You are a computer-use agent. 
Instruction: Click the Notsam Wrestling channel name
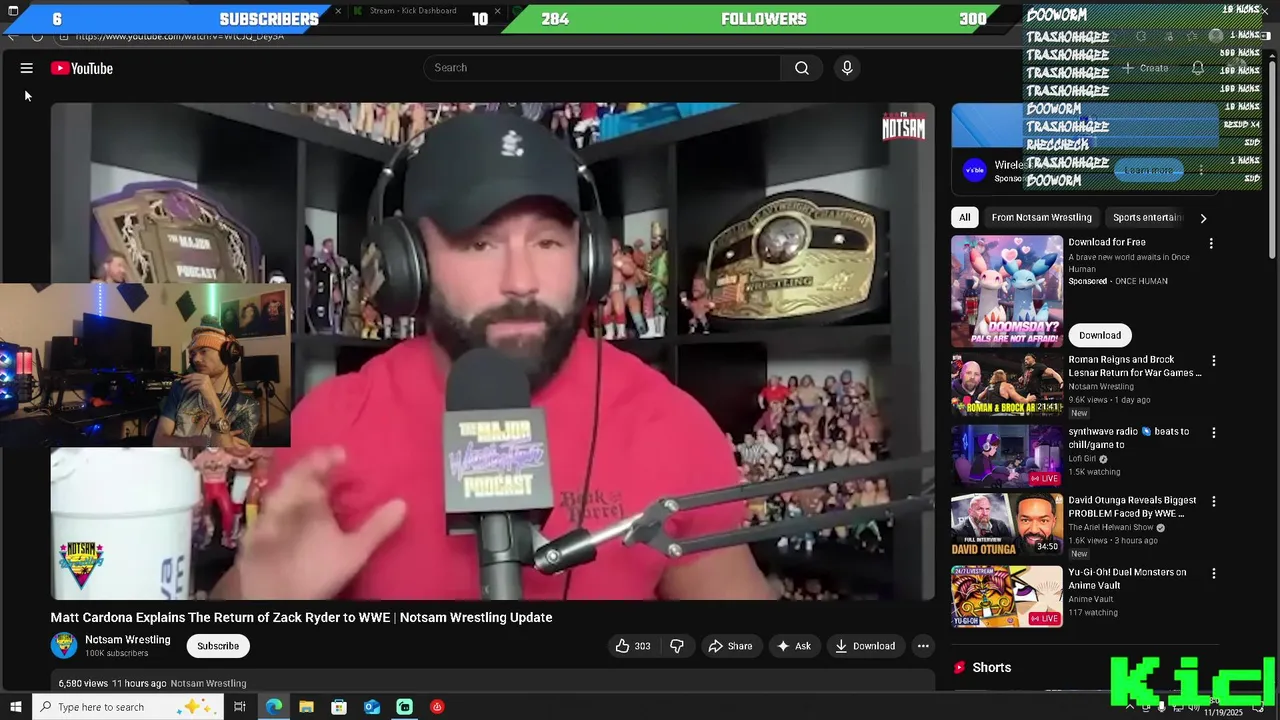point(128,640)
